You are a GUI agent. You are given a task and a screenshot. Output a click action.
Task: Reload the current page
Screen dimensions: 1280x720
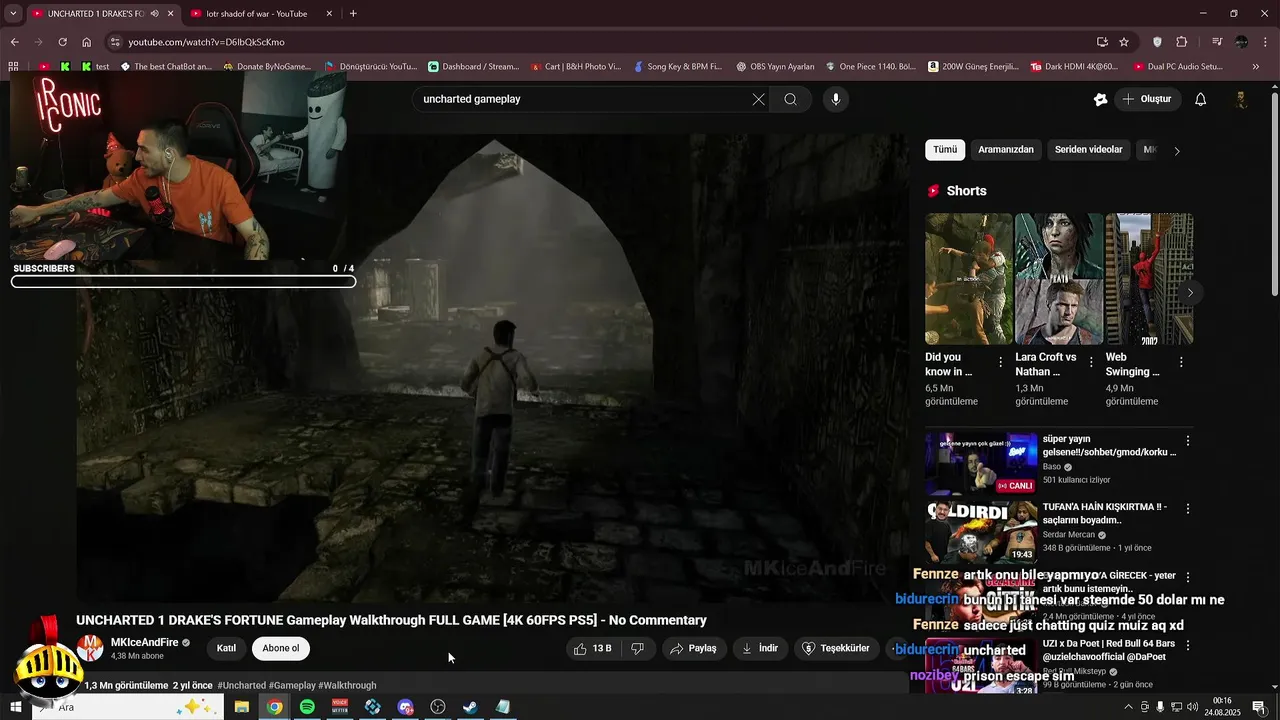62,42
